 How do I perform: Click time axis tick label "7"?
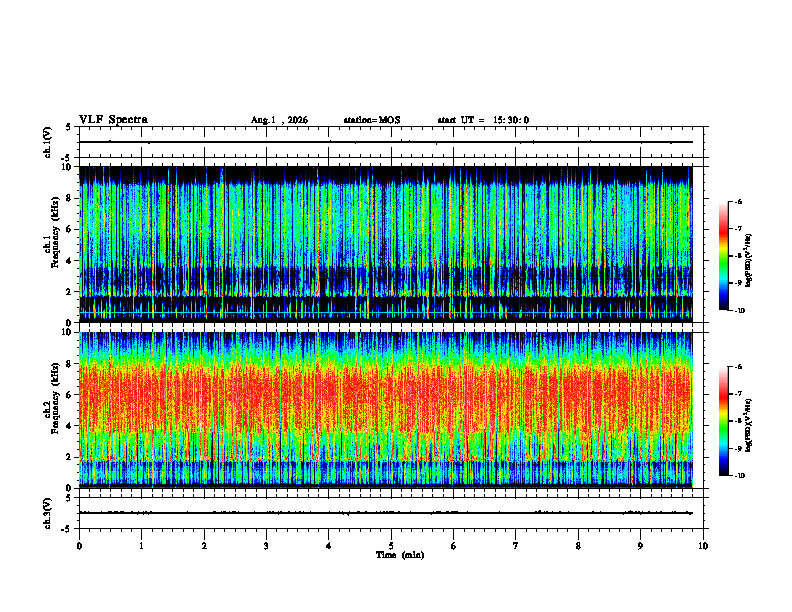pos(516,546)
